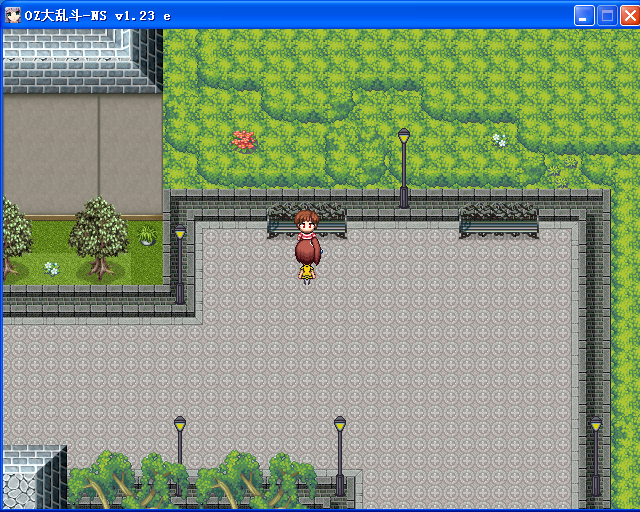The height and width of the screenshot is (512, 640).
Task: Click the boy in red-striped shirt
Action: (x=307, y=225)
